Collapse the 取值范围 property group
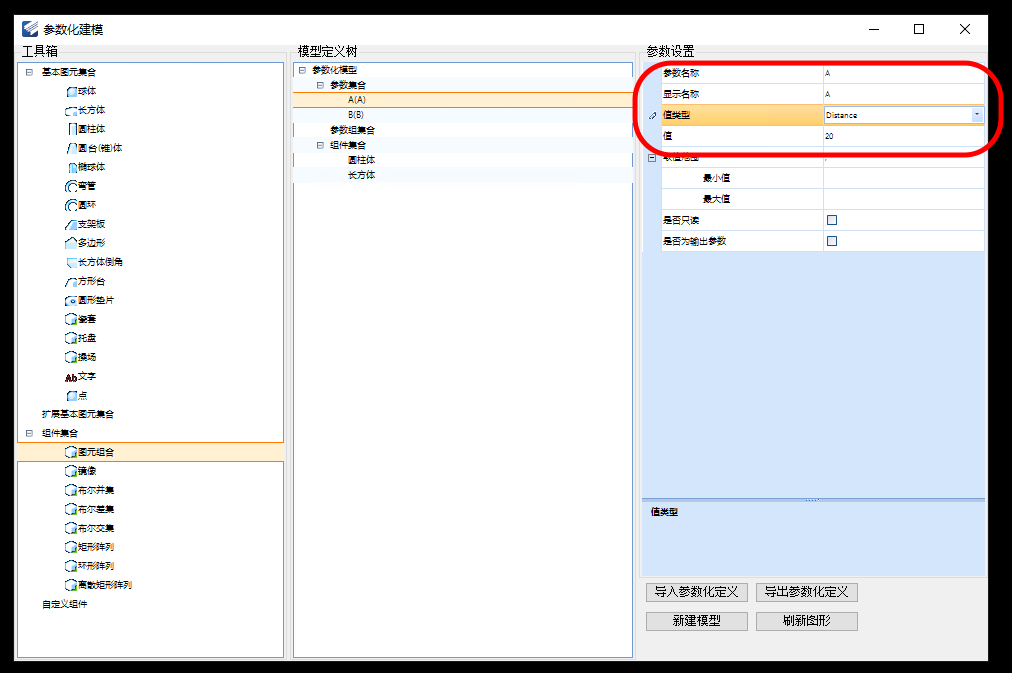The image size is (1012, 673). (x=652, y=157)
